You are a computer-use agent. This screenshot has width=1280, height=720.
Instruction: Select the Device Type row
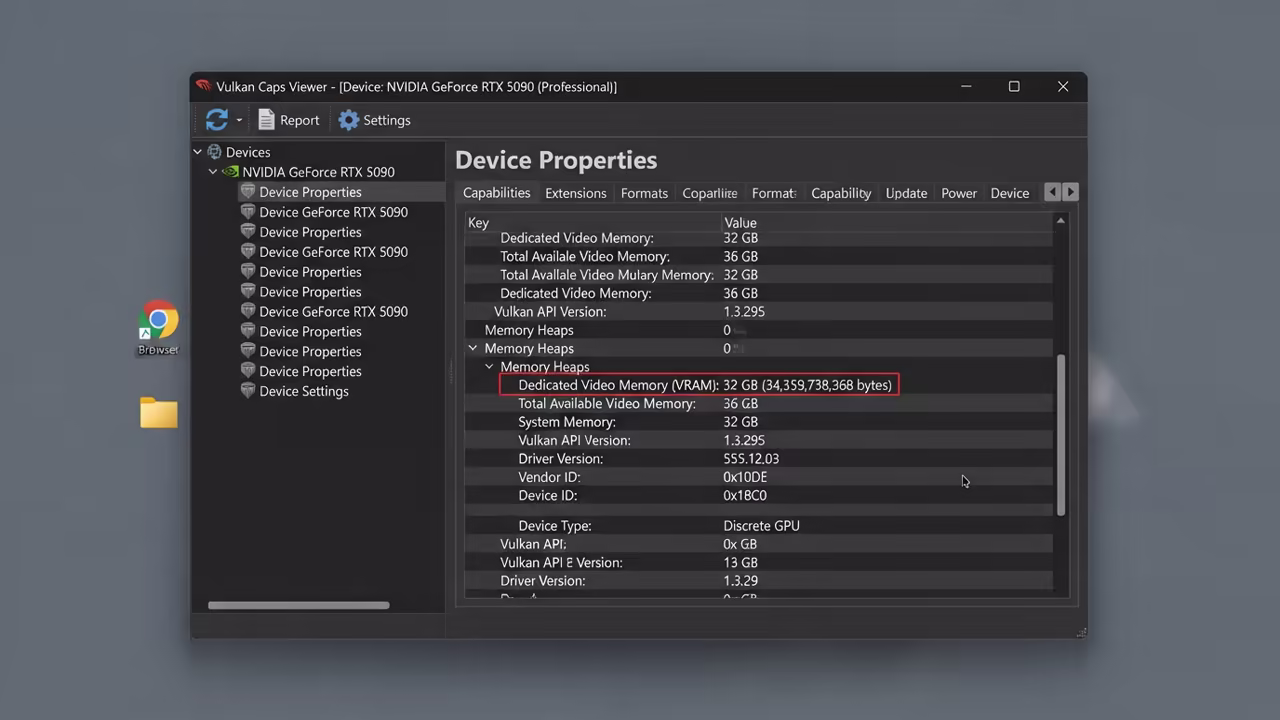(x=758, y=526)
